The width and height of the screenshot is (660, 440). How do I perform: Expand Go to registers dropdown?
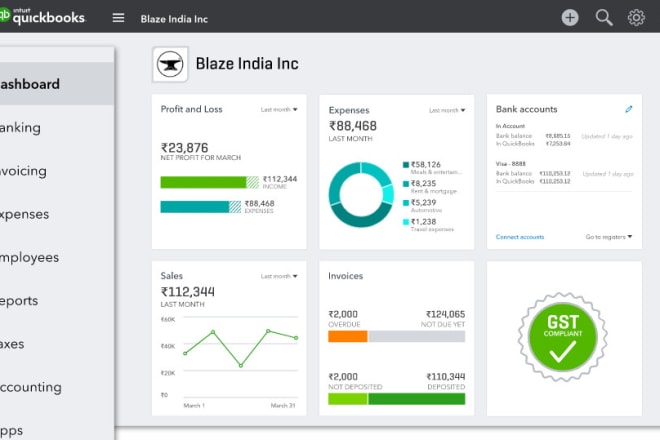pos(609,237)
